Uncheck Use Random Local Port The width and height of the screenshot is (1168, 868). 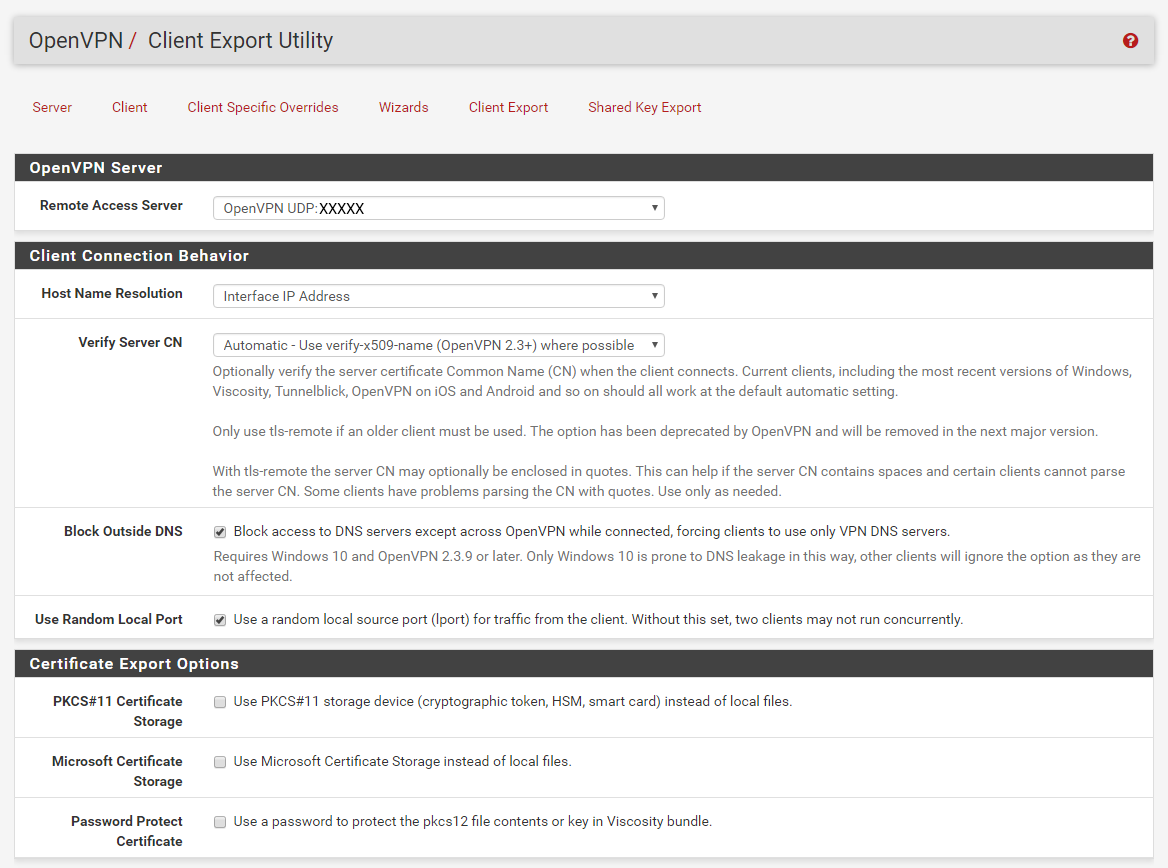click(x=220, y=619)
